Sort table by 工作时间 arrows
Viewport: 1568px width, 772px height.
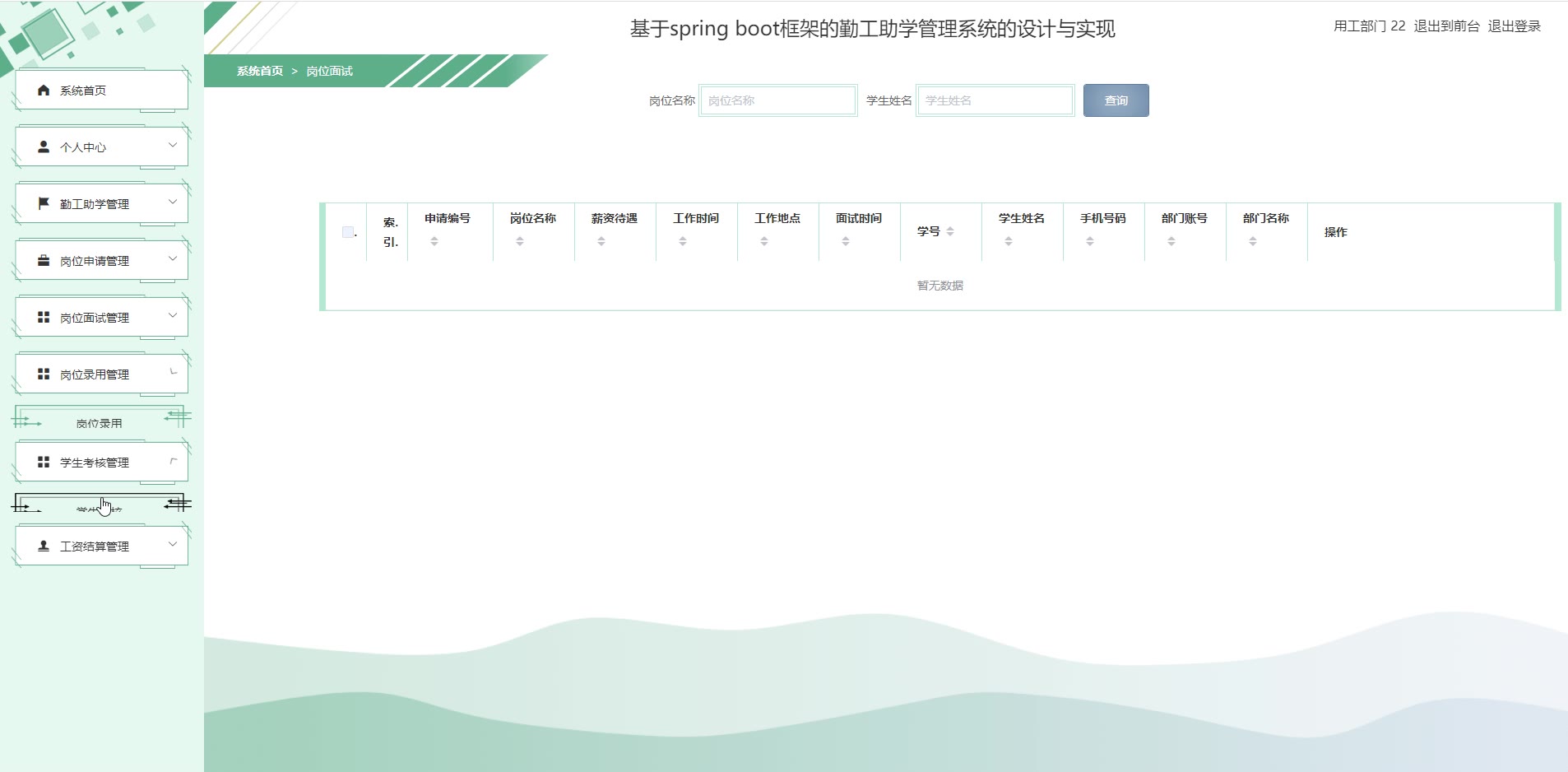click(683, 241)
